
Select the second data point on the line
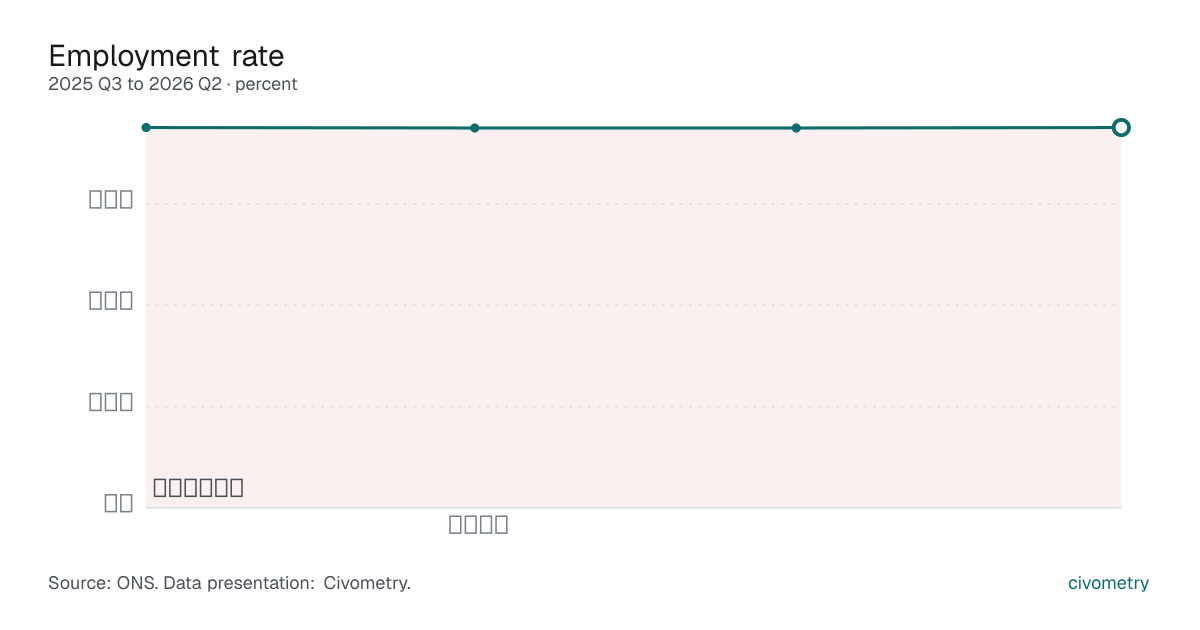click(x=475, y=128)
